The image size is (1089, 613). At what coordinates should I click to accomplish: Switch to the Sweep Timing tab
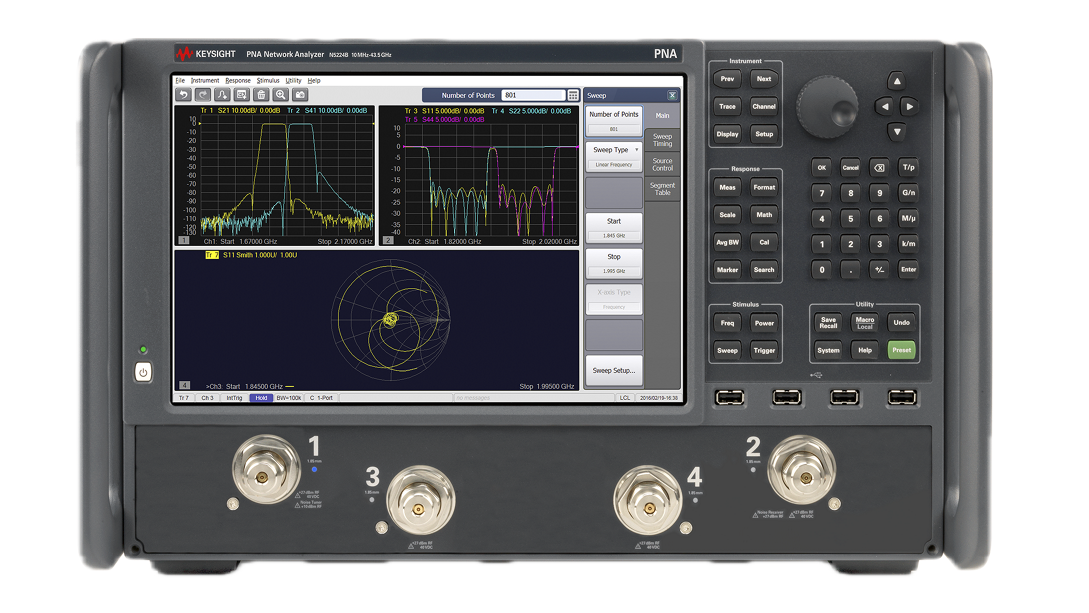click(663, 140)
